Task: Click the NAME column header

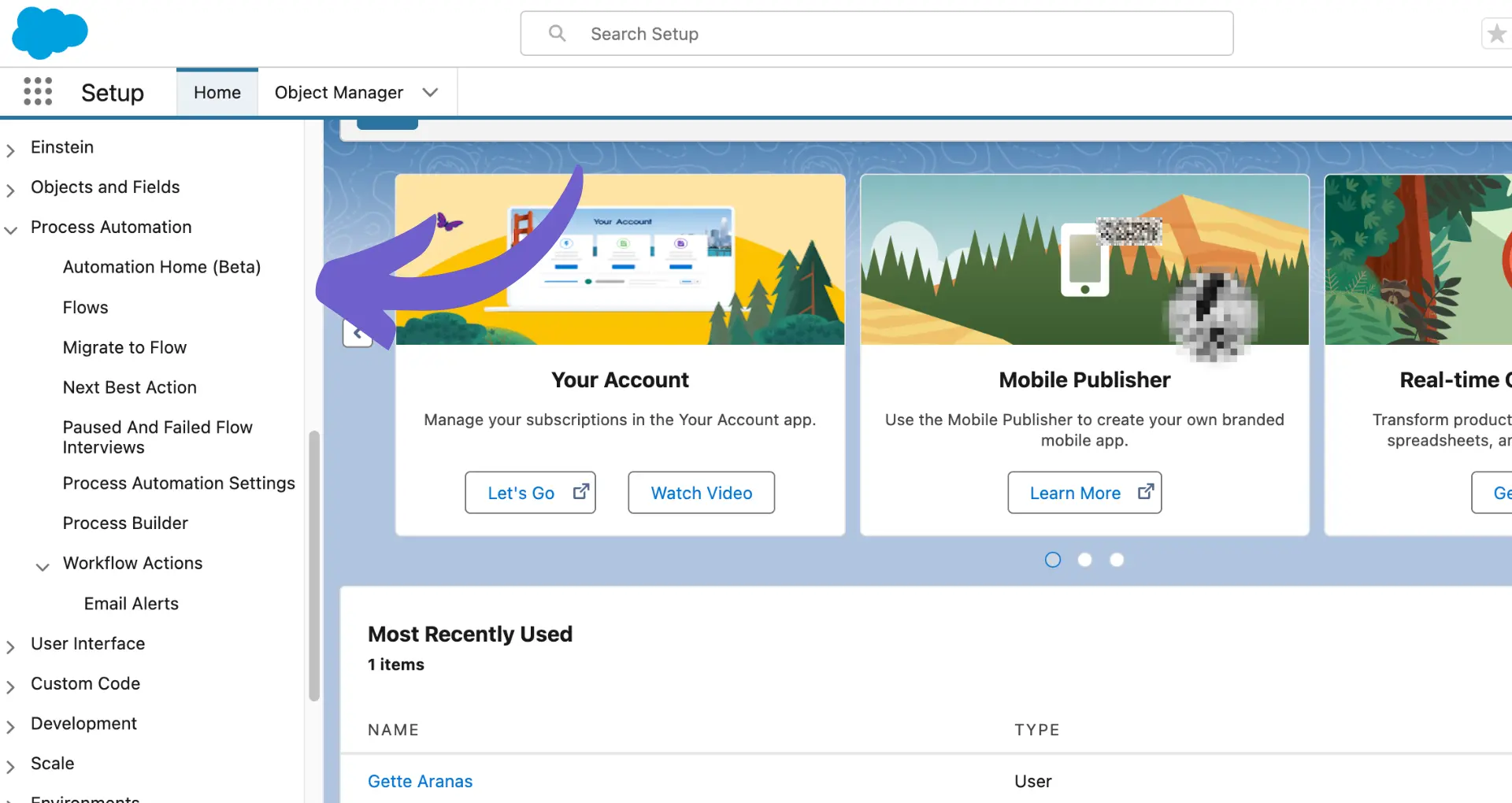Action: [393, 730]
